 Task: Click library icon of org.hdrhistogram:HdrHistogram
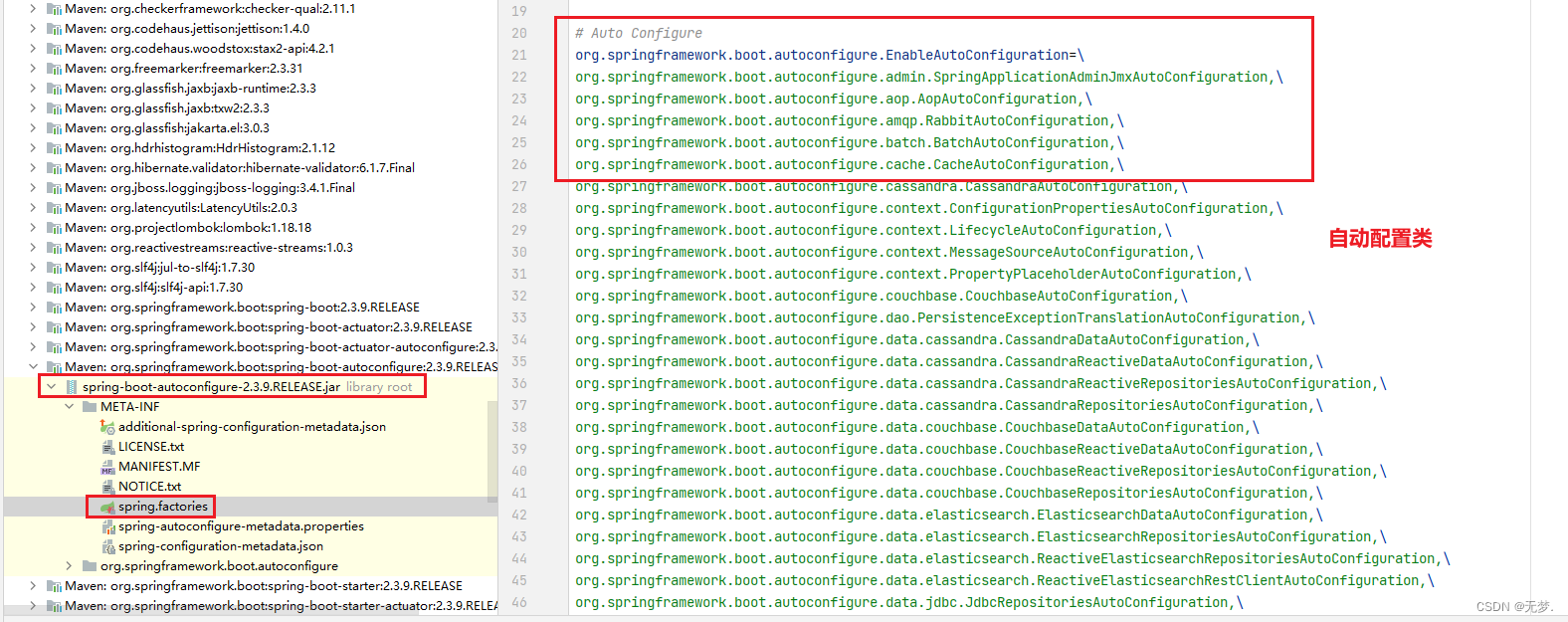click(54, 147)
